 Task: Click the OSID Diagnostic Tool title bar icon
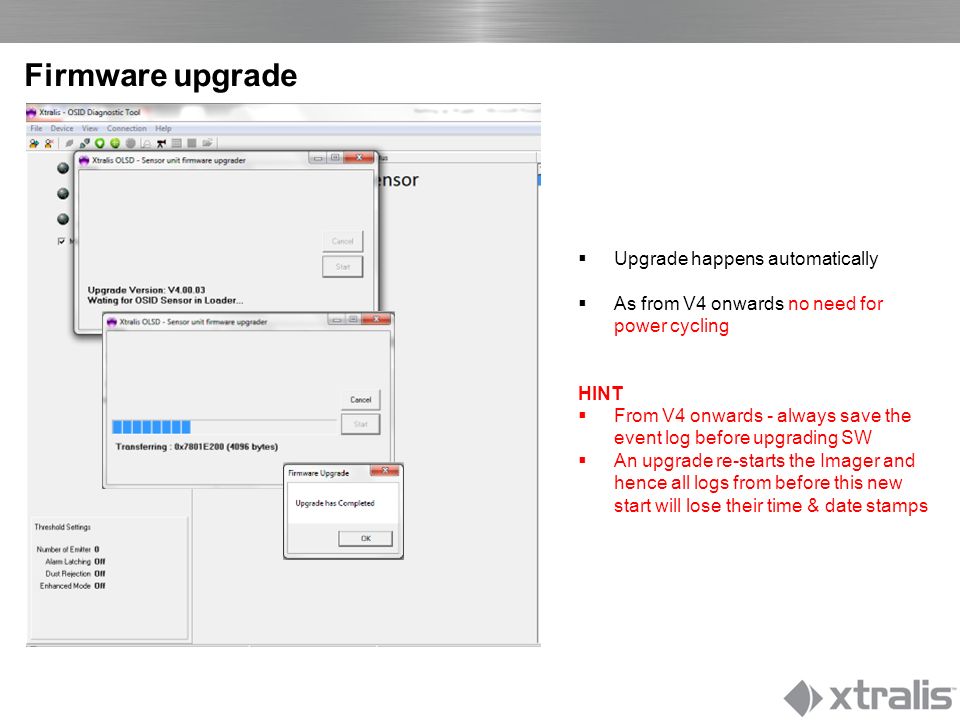(31, 113)
